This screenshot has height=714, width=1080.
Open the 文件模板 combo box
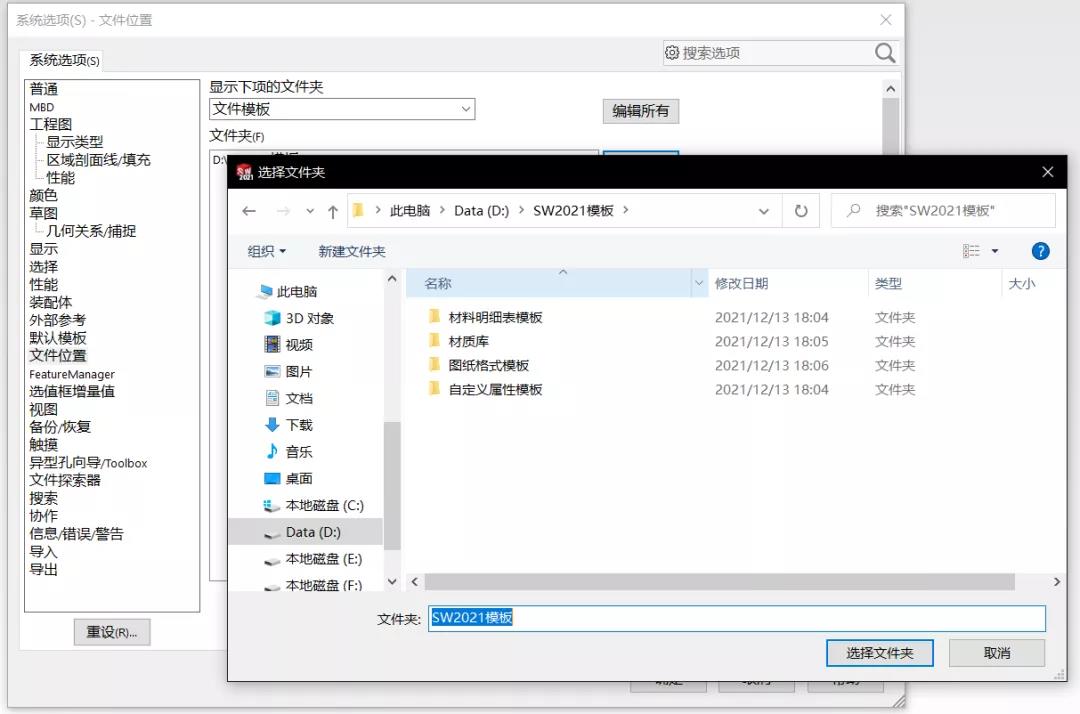(341, 109)
